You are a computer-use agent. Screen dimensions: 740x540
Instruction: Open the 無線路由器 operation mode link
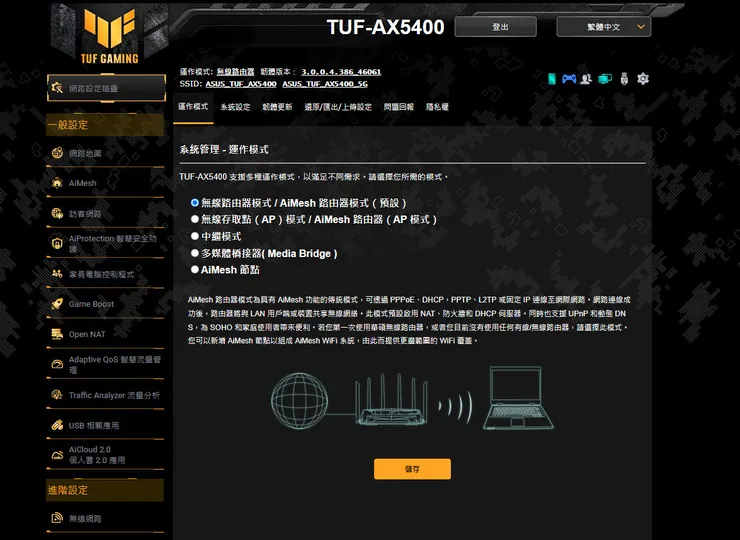[x=235, y=72]
